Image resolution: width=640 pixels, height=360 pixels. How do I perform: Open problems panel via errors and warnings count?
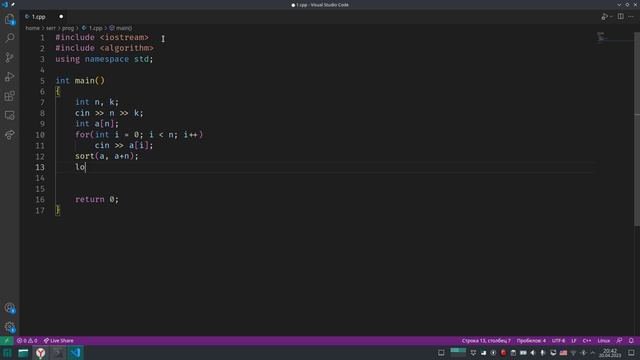pyautogui.click(x=27, y=340)
